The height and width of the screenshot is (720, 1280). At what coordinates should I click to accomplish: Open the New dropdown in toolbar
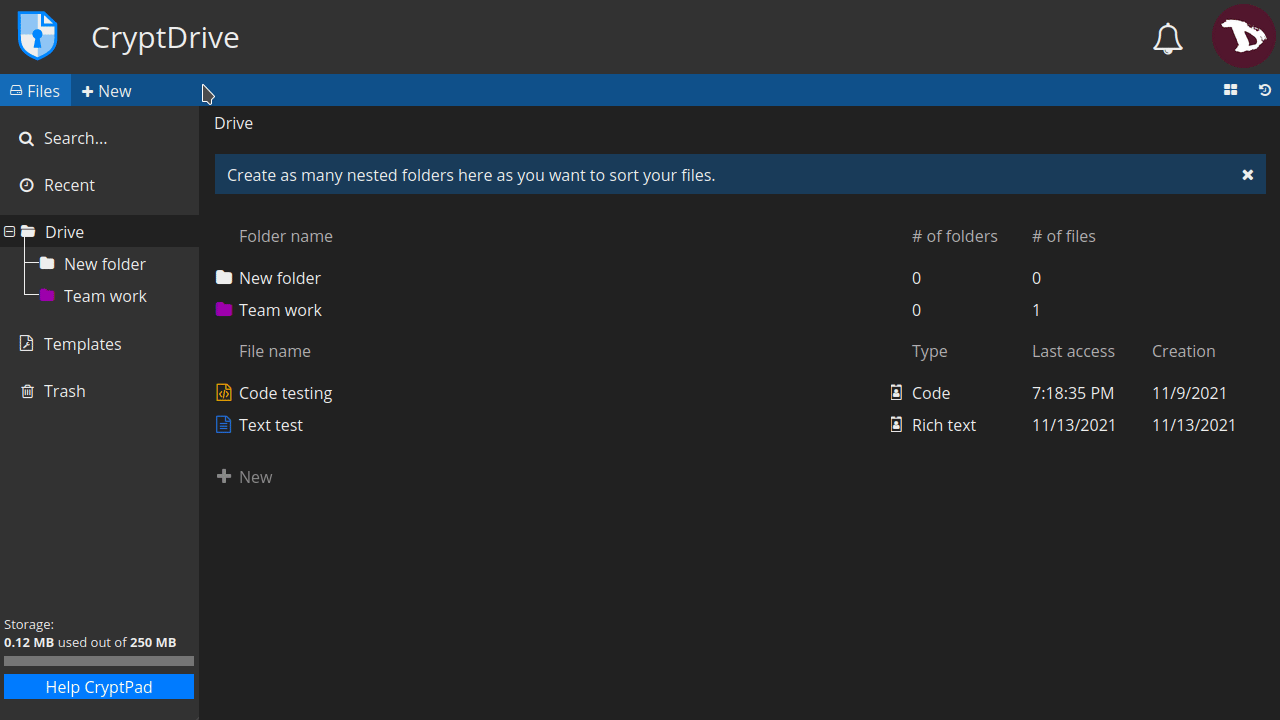[107, 91]
